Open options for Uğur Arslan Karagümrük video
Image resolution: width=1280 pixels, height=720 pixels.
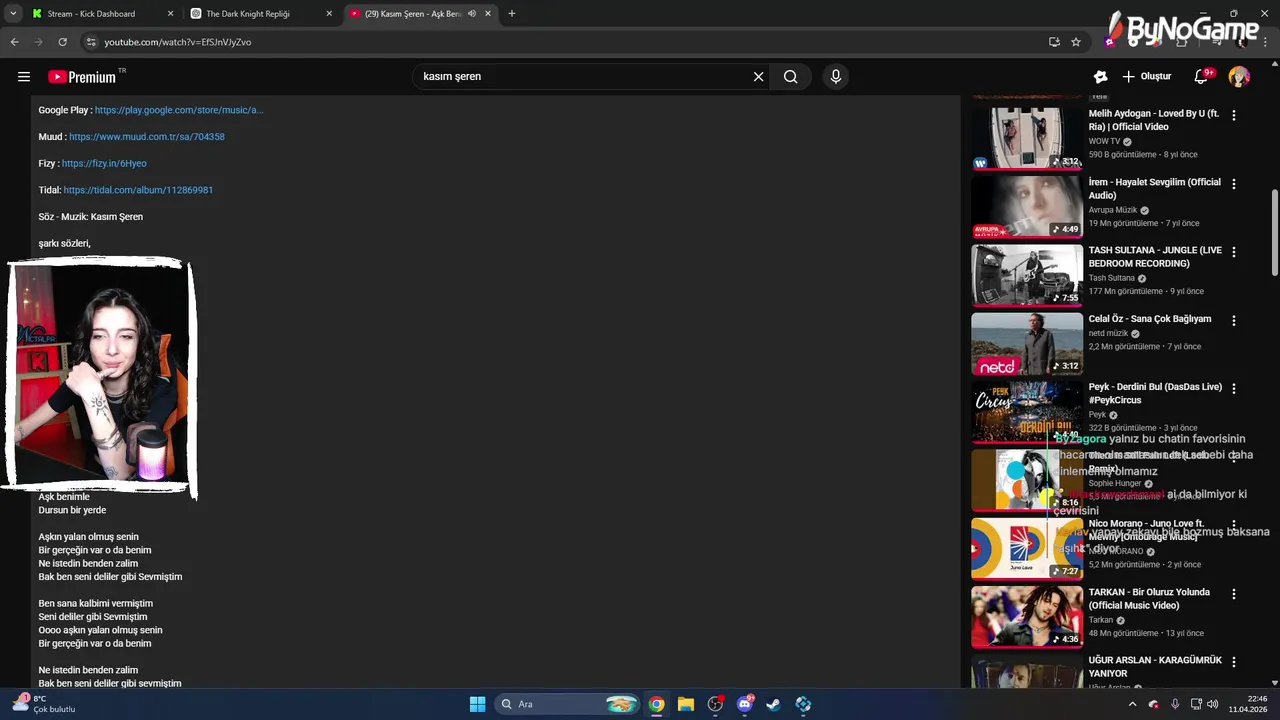[x=1233, y=662]
